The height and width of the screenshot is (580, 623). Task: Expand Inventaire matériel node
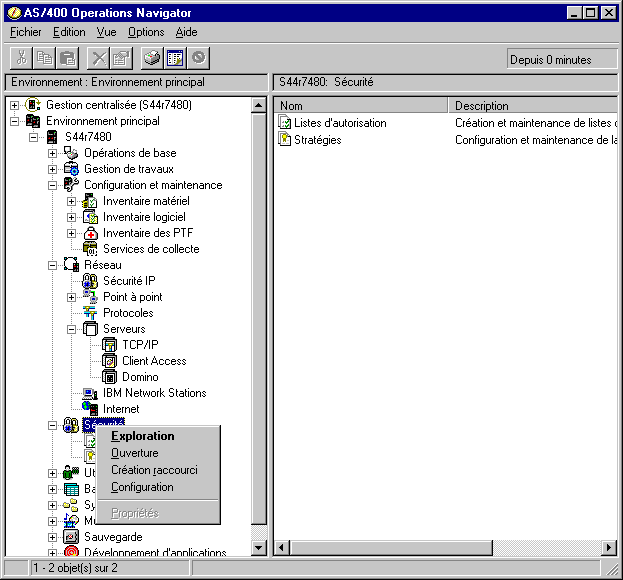72,201
